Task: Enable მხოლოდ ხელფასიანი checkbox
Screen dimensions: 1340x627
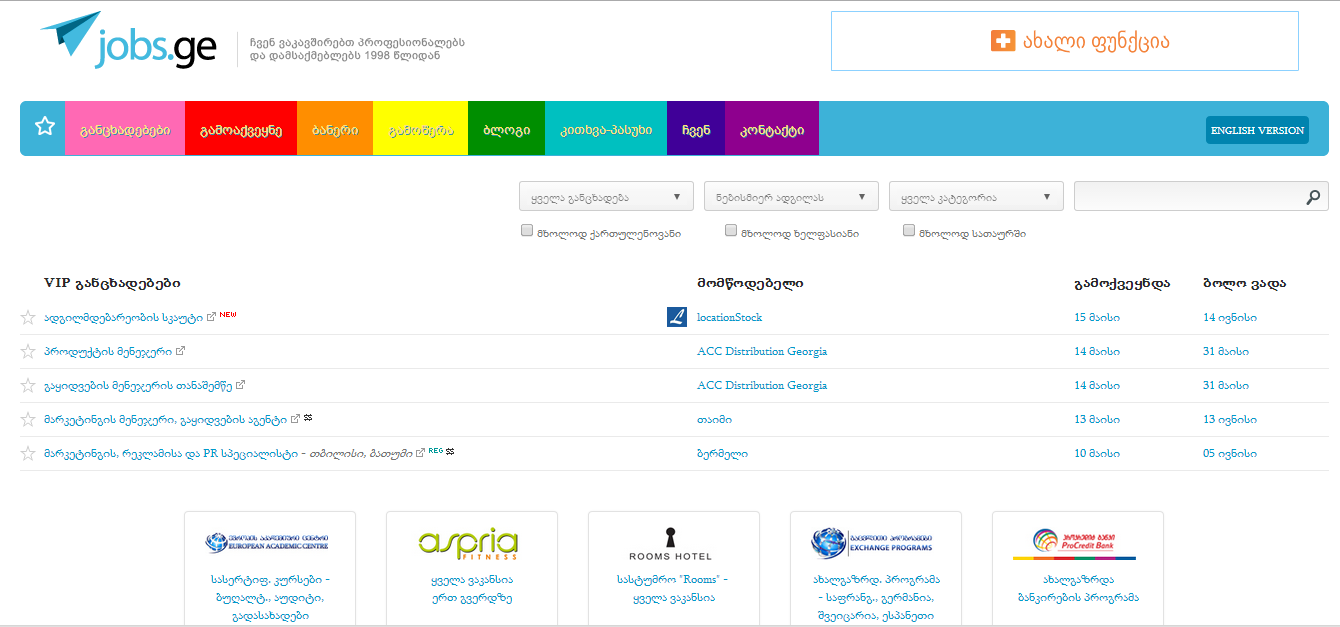Action: click(x=731, y=230)
